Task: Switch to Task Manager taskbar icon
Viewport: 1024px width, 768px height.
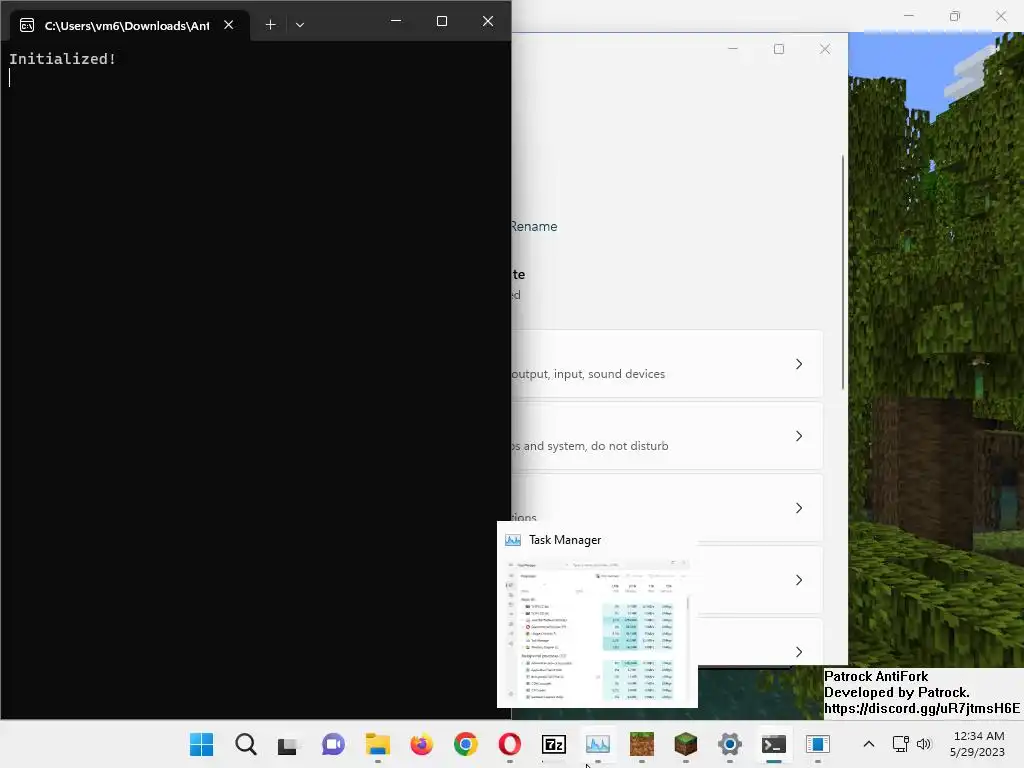Action: pos(598,744)
